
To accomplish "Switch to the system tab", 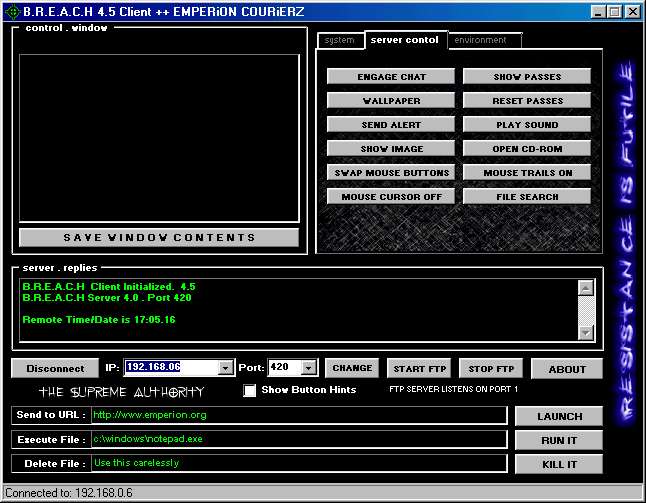I will [340, 41].
